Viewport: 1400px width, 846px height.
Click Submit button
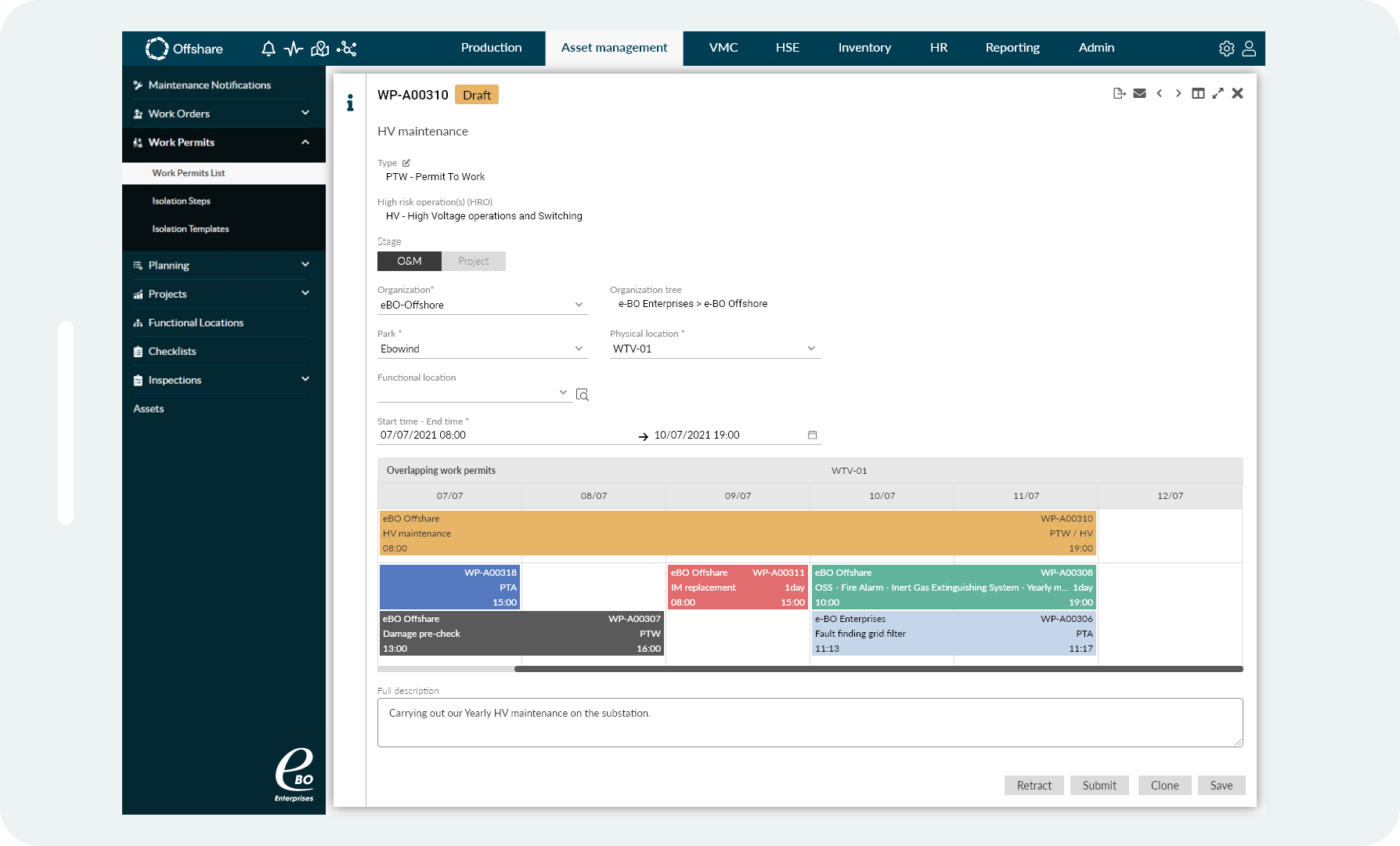point(1099,785)
